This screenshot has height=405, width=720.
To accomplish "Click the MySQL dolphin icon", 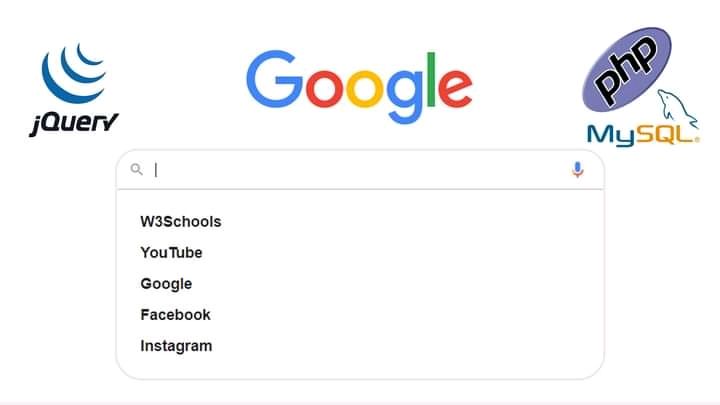I will pyautogui.click(x=676, y=109).
